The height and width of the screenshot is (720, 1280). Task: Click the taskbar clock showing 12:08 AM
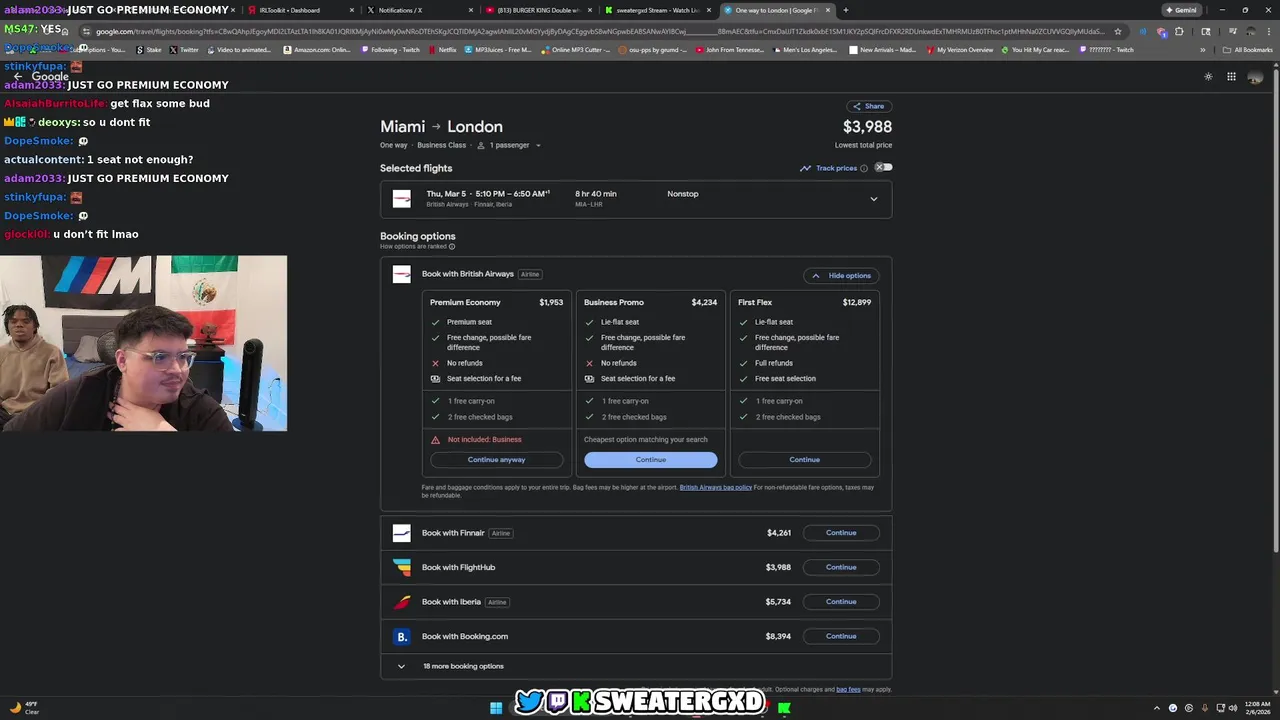tap(1257, 708)
